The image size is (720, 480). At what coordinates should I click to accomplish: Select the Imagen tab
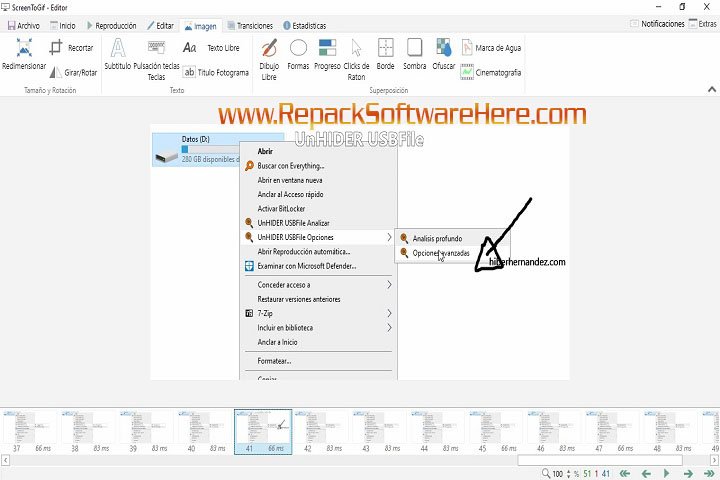201,26
